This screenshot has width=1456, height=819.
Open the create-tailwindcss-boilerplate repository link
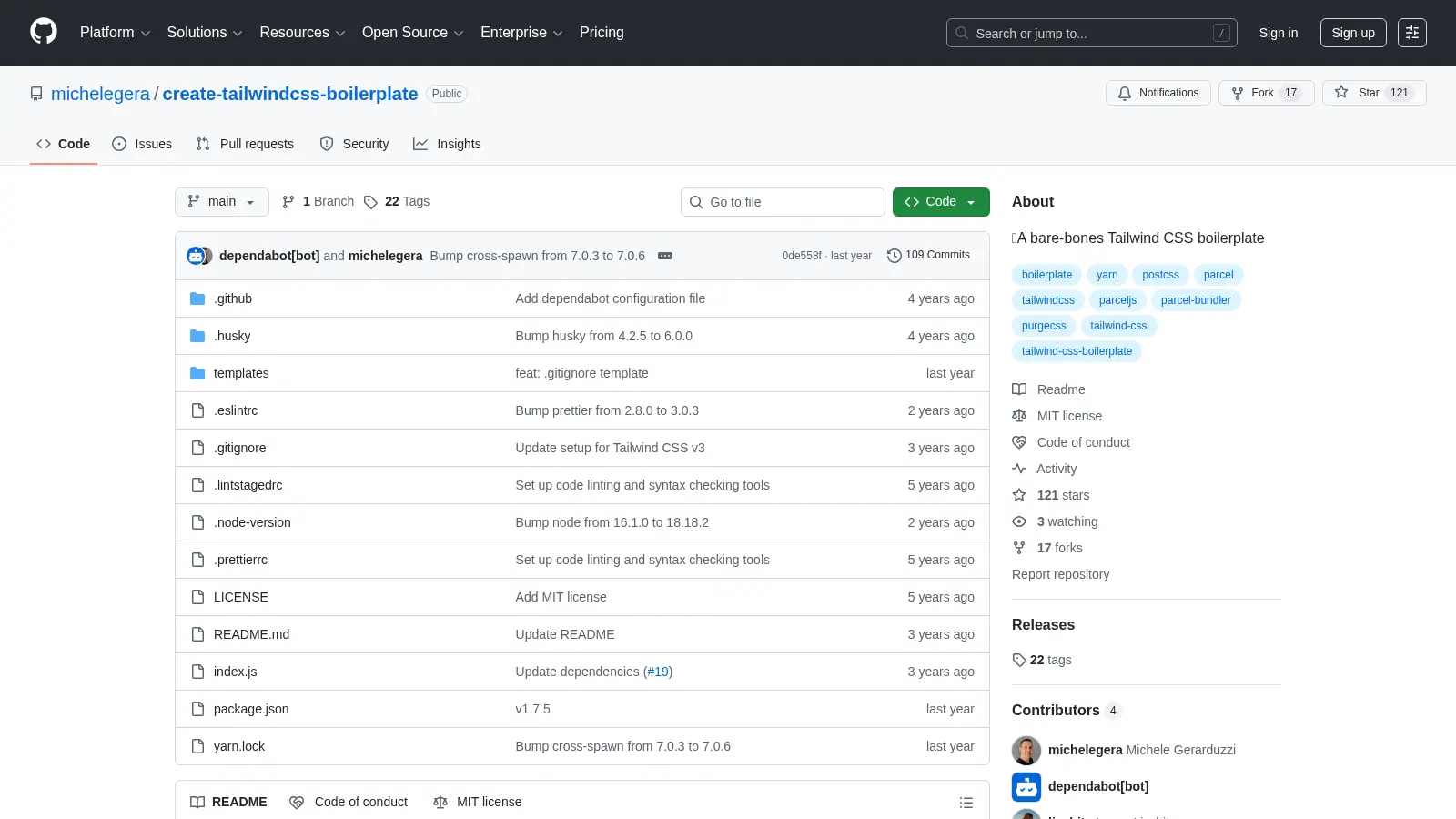click(290, 94)
